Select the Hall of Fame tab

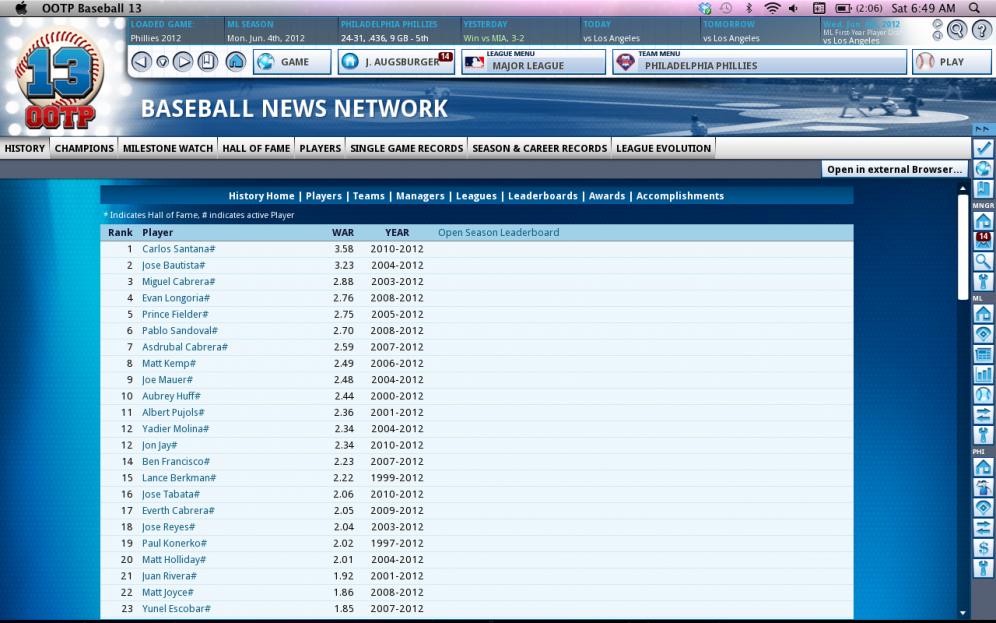click(x=256, y=148)
